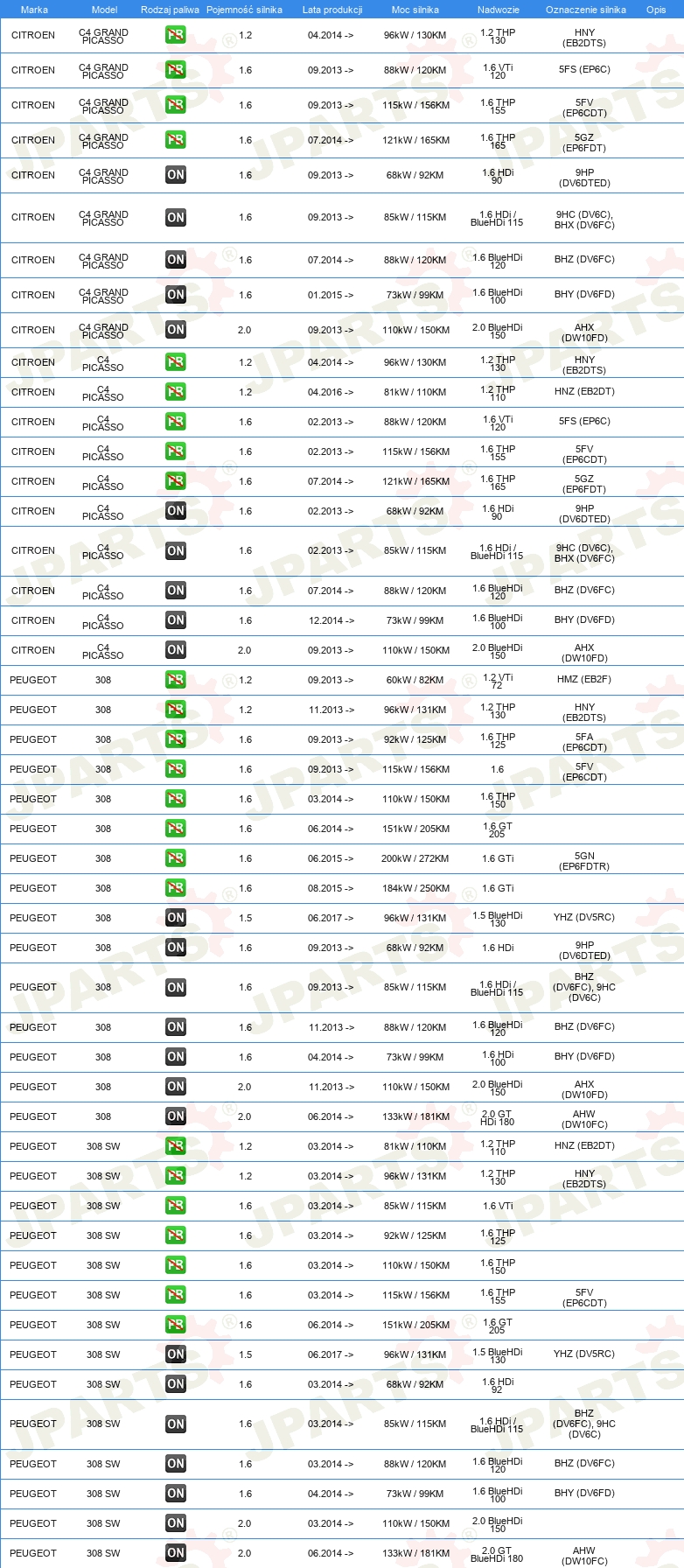Click the Opis column header

tap(656, 10)
